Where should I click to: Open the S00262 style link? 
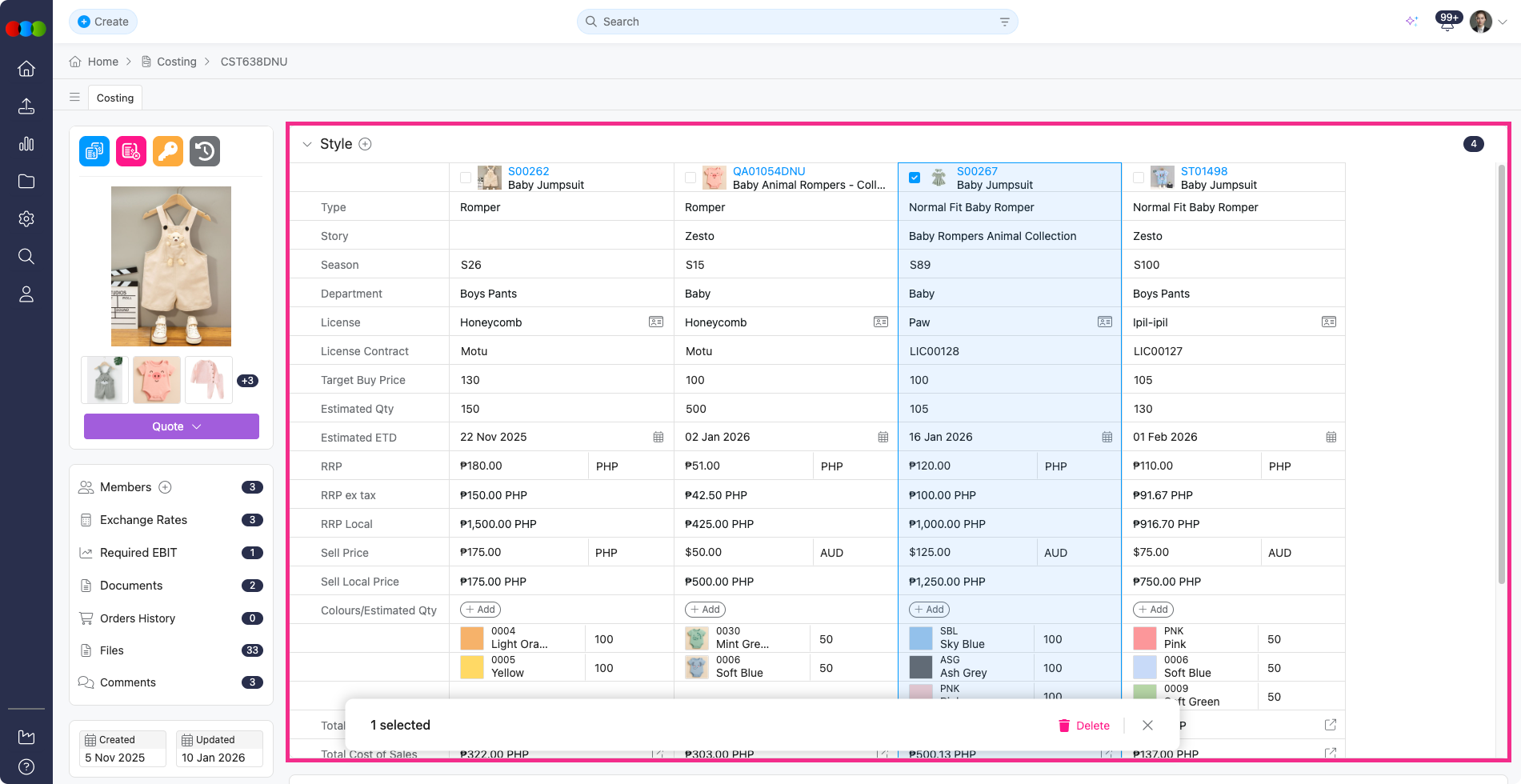528,171
